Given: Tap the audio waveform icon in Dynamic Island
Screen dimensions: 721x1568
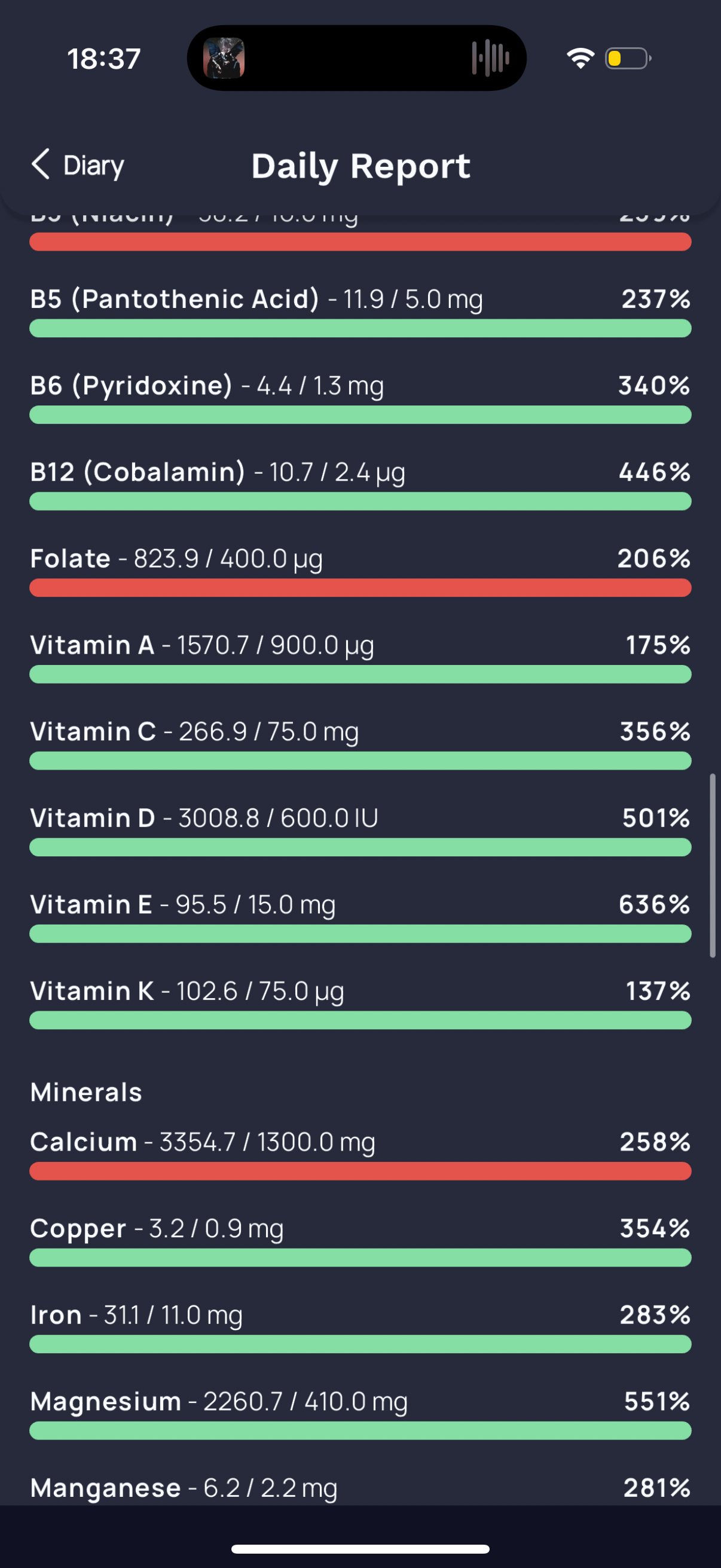Looking at the screenshot, I should tap(490, 59).
